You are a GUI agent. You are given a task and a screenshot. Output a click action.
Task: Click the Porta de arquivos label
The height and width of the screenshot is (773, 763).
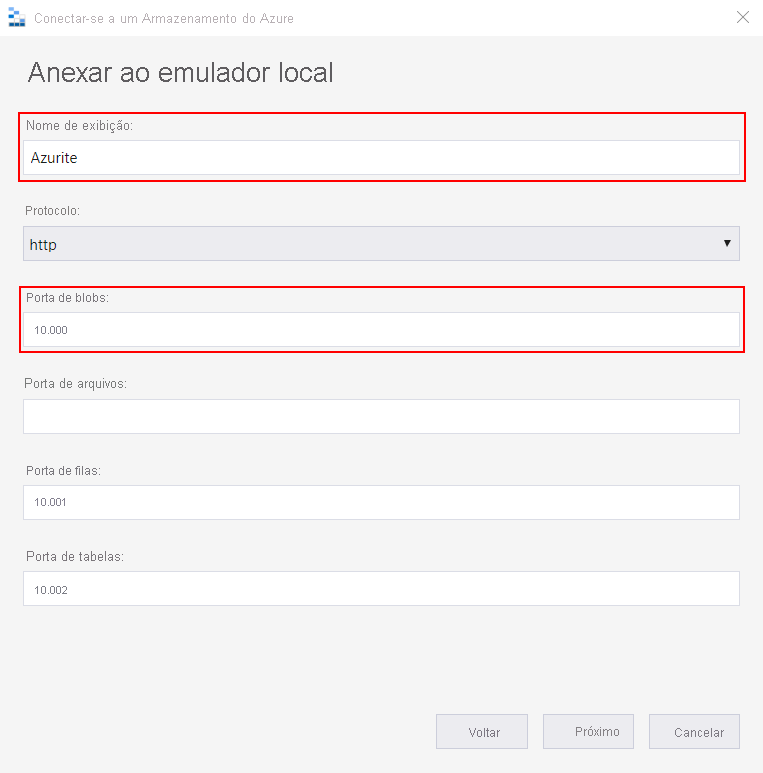(75, 384)
